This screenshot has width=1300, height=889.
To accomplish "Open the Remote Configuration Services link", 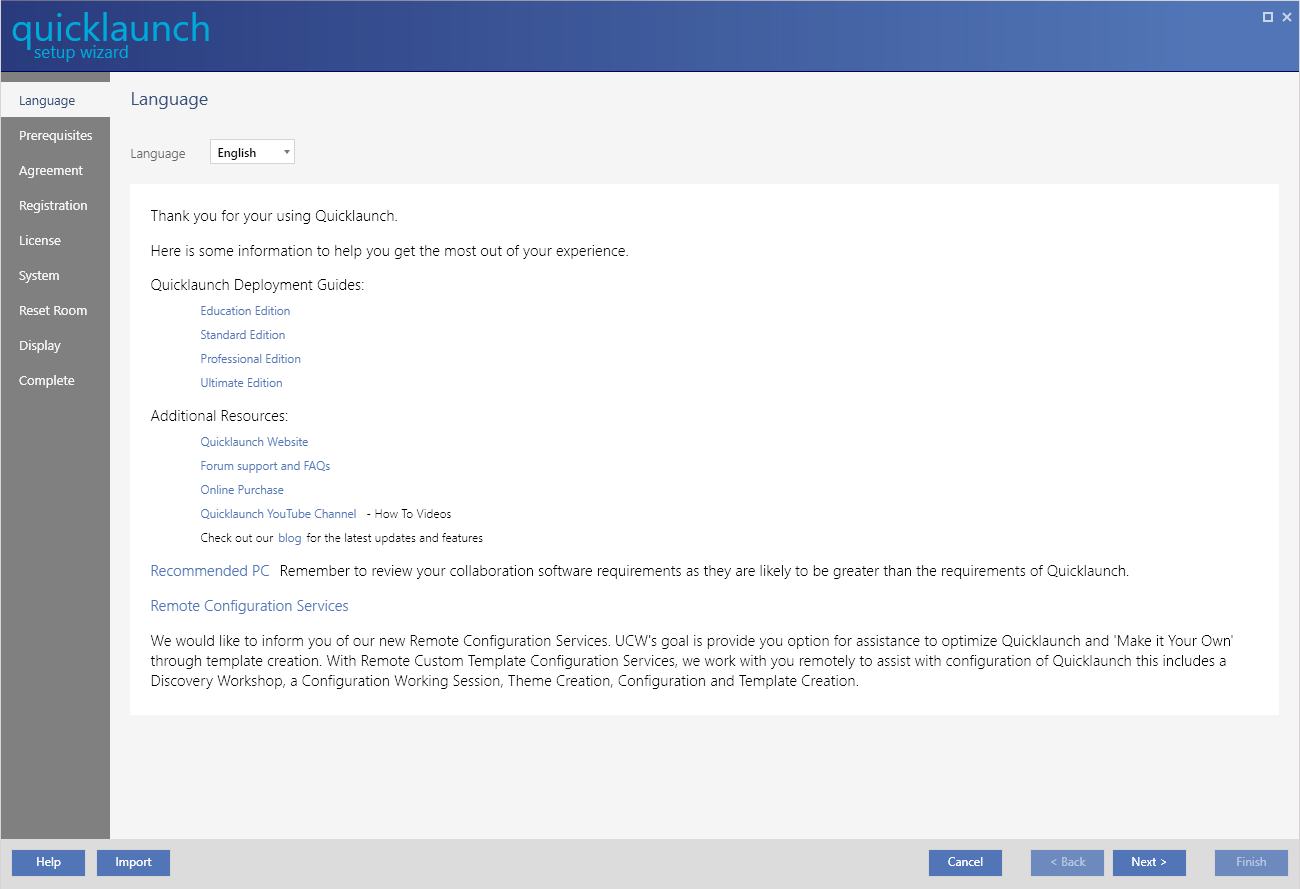I will (249, 606).
